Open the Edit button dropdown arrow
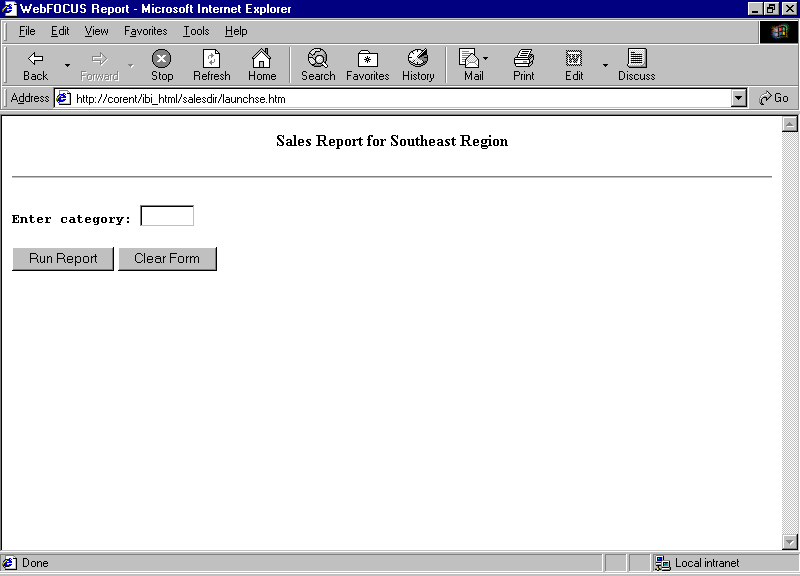The image size is (800, 576). pyautogui.click(x=605, y=65)
